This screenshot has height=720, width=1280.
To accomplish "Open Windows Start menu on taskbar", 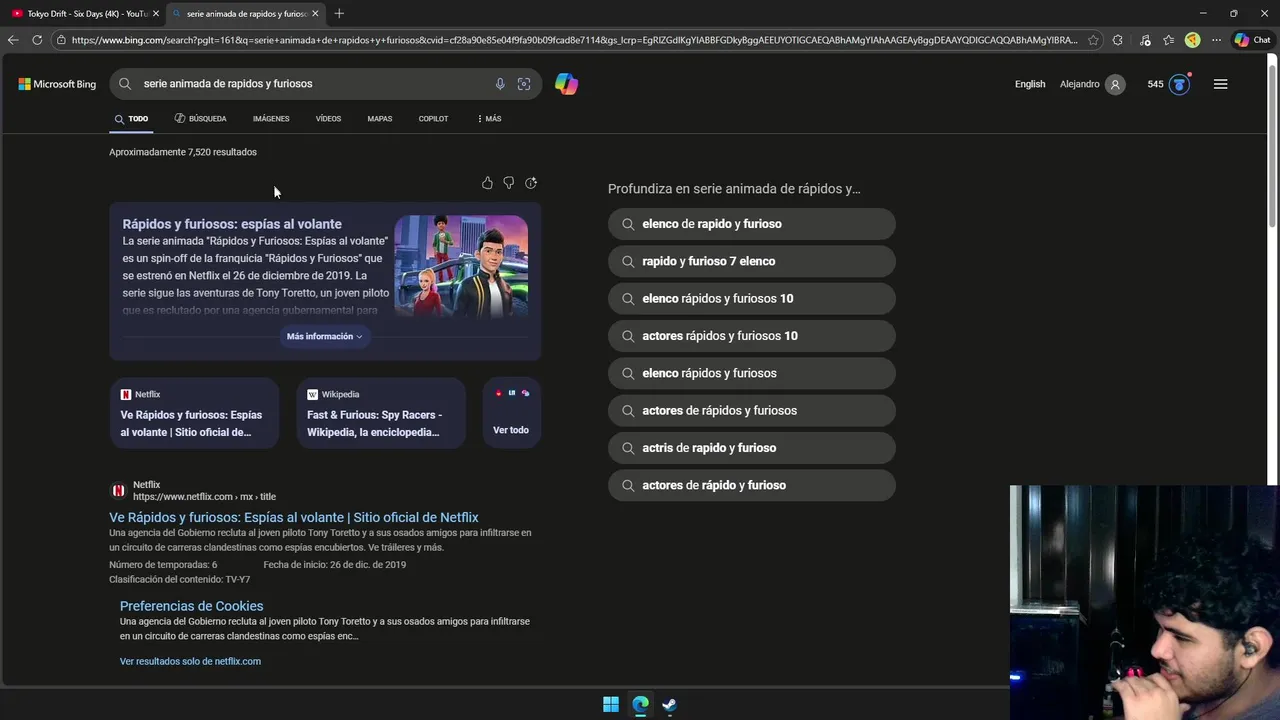I will [611, 704].
